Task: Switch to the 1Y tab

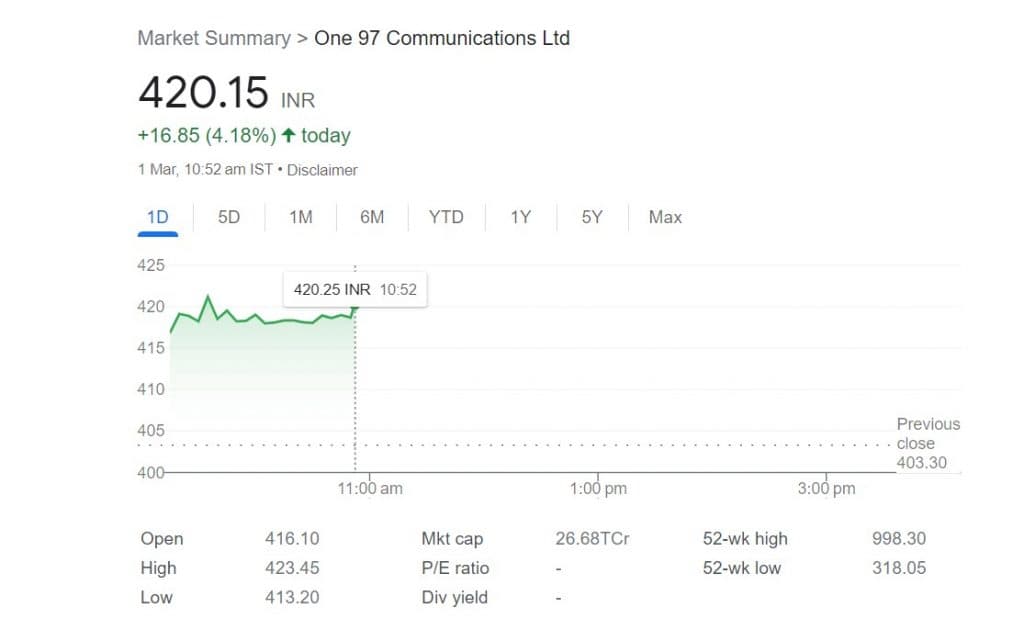Action: click(520, 217)
